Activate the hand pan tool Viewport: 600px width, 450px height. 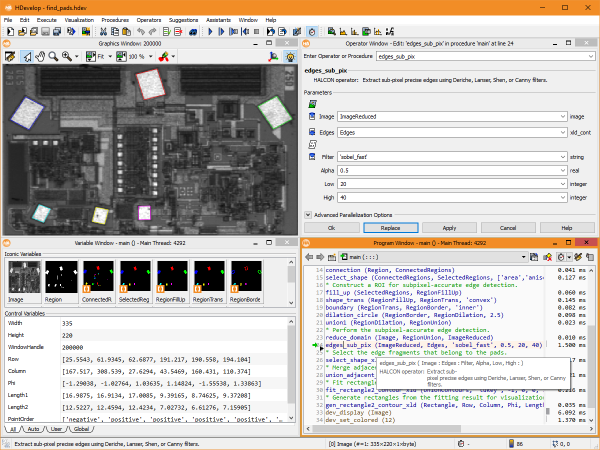(42, 56)
